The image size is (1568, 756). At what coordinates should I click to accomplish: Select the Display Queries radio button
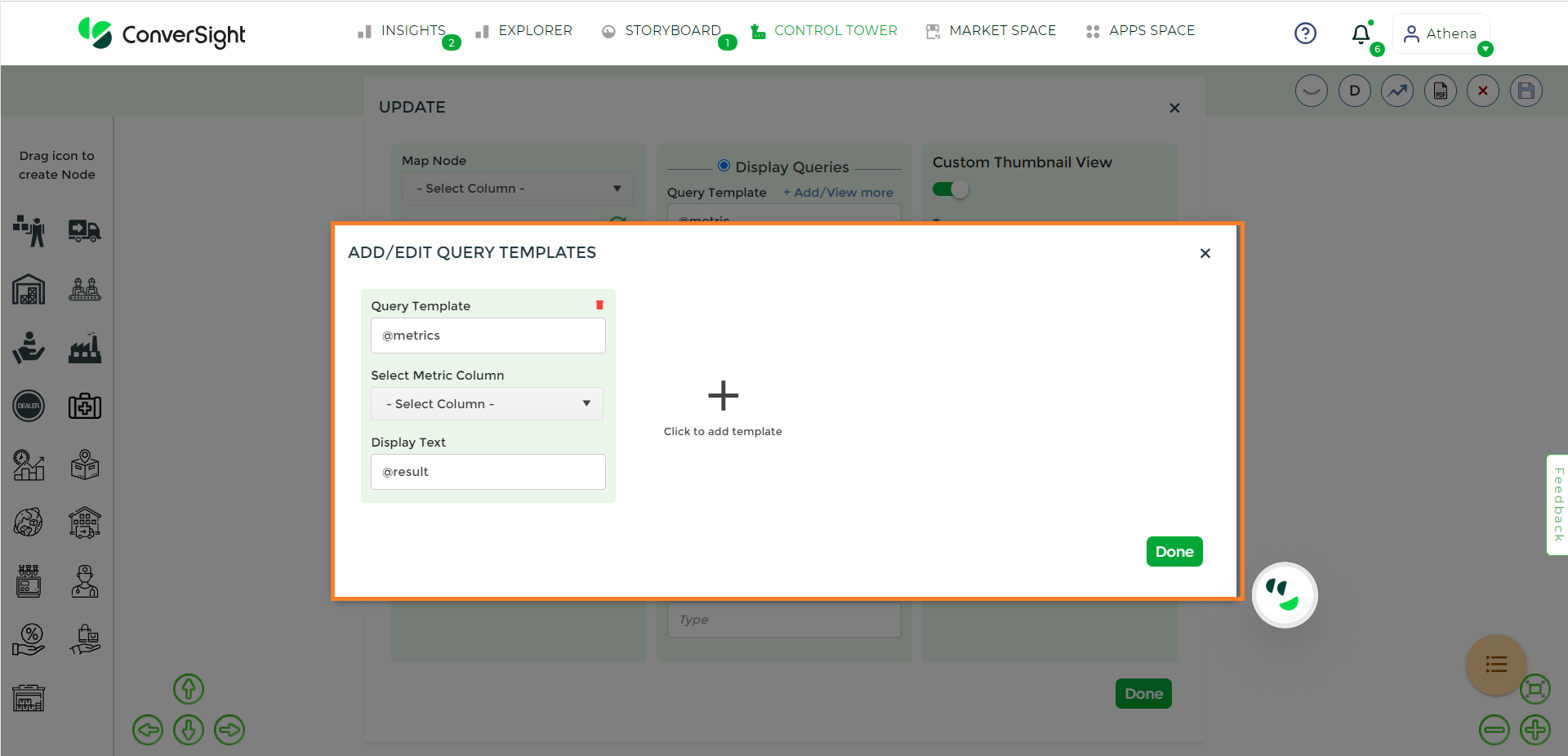[724, 166]
